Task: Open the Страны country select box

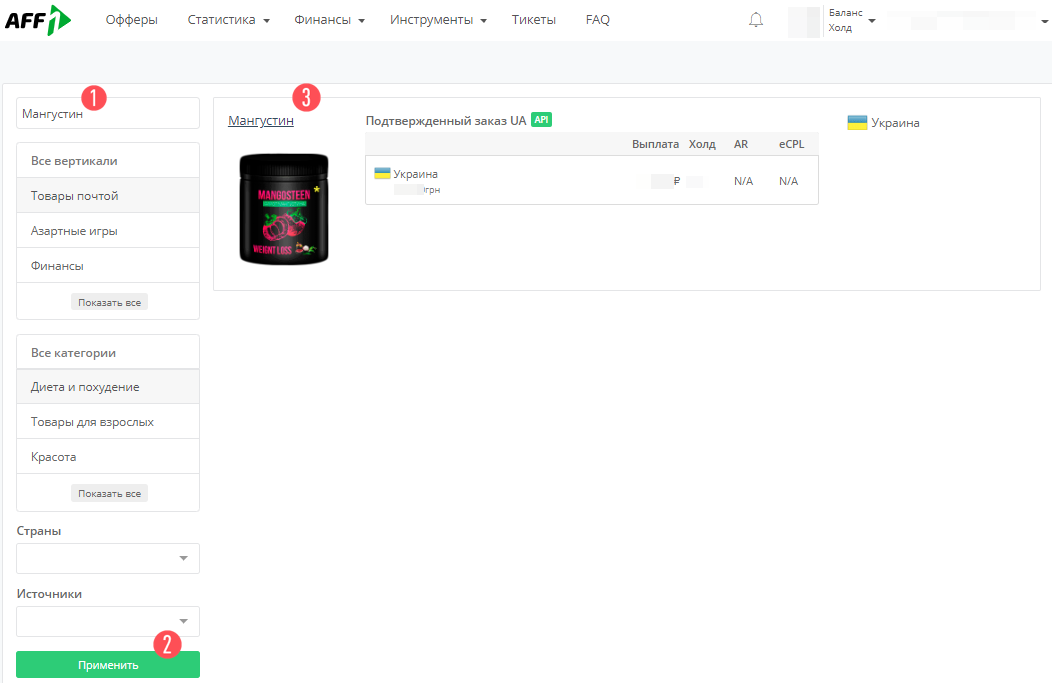Action: [x=108, y=558]
